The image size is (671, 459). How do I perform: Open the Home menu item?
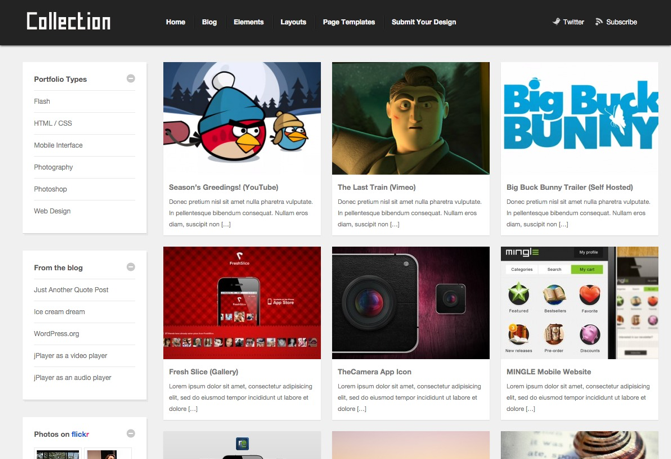[x=175, y=22]
